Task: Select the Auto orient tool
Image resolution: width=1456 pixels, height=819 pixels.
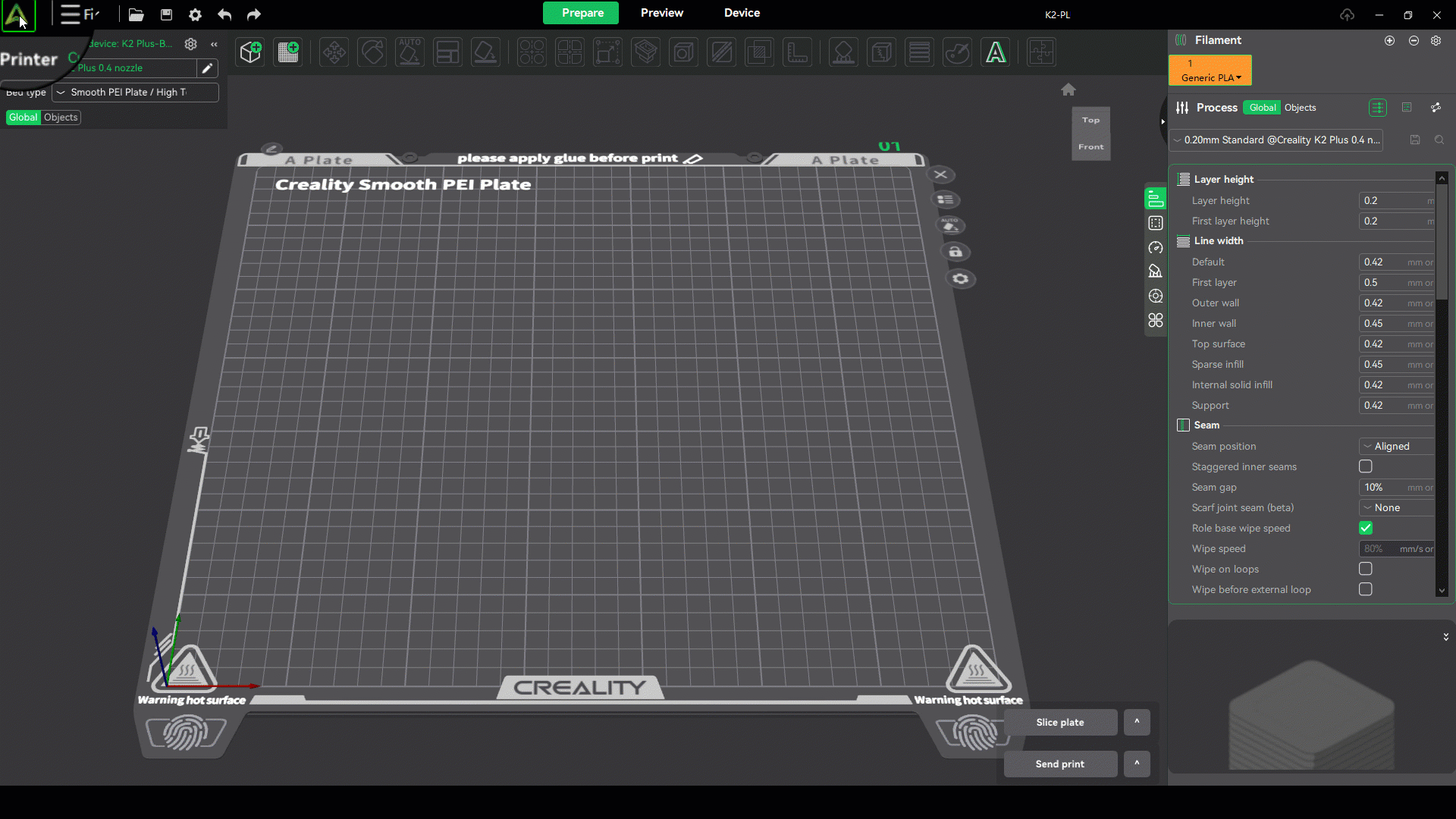Action: coord(409,52)
